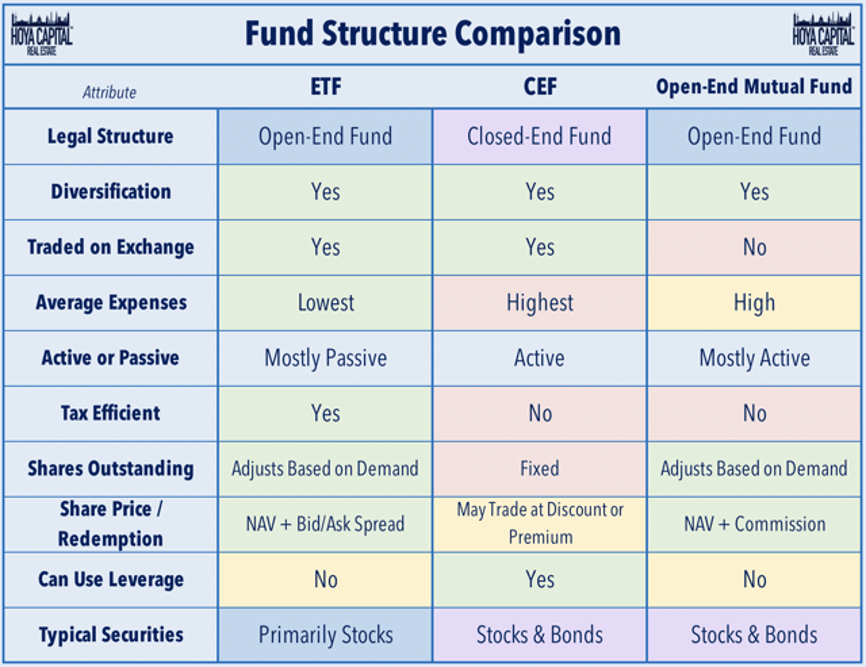The height and width of the screenshot is (667, 866).
Task: Click the Closed-End Fund cell
Action: coord(539,137)
